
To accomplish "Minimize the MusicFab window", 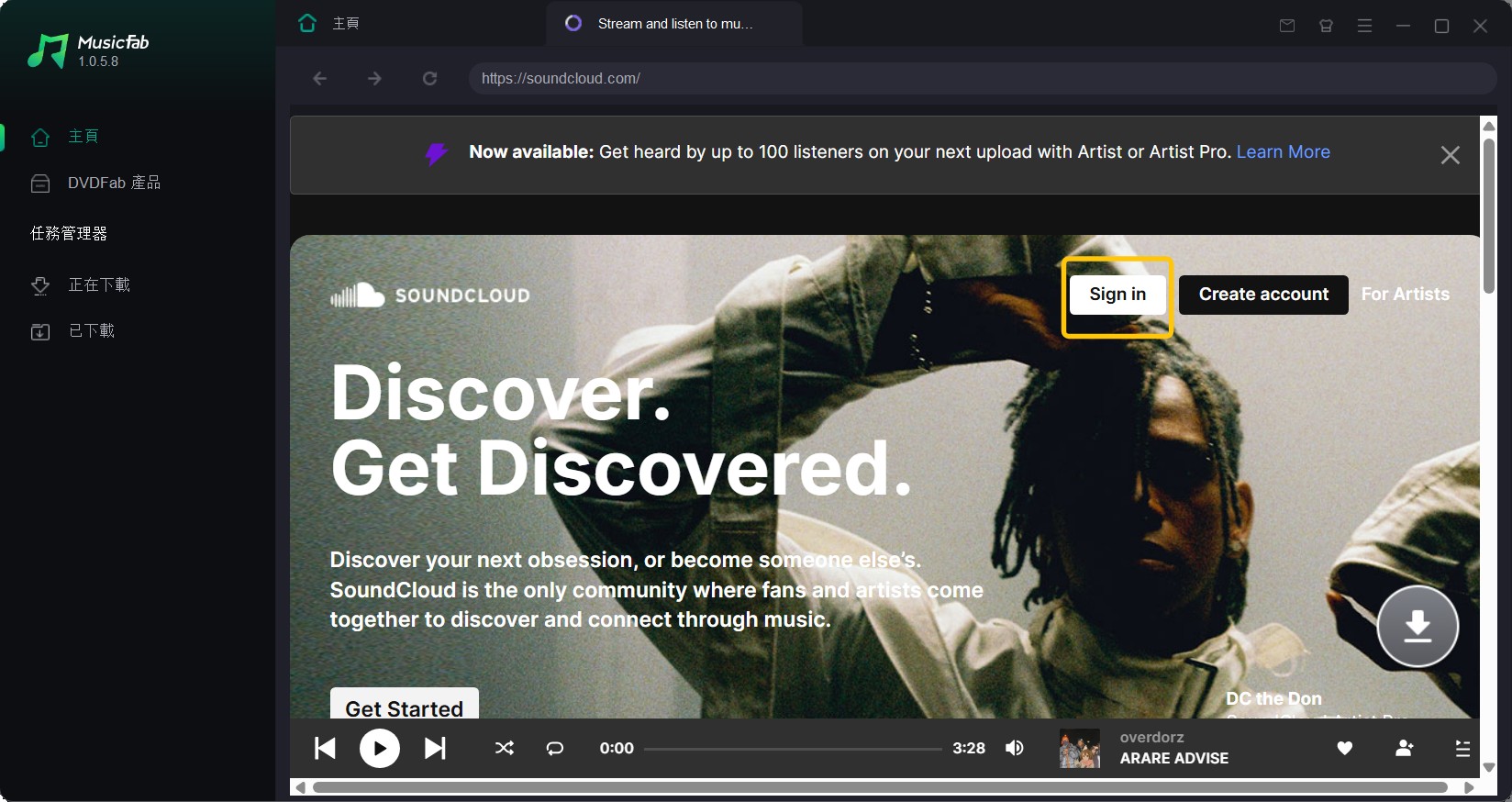I will [1403, 26].
